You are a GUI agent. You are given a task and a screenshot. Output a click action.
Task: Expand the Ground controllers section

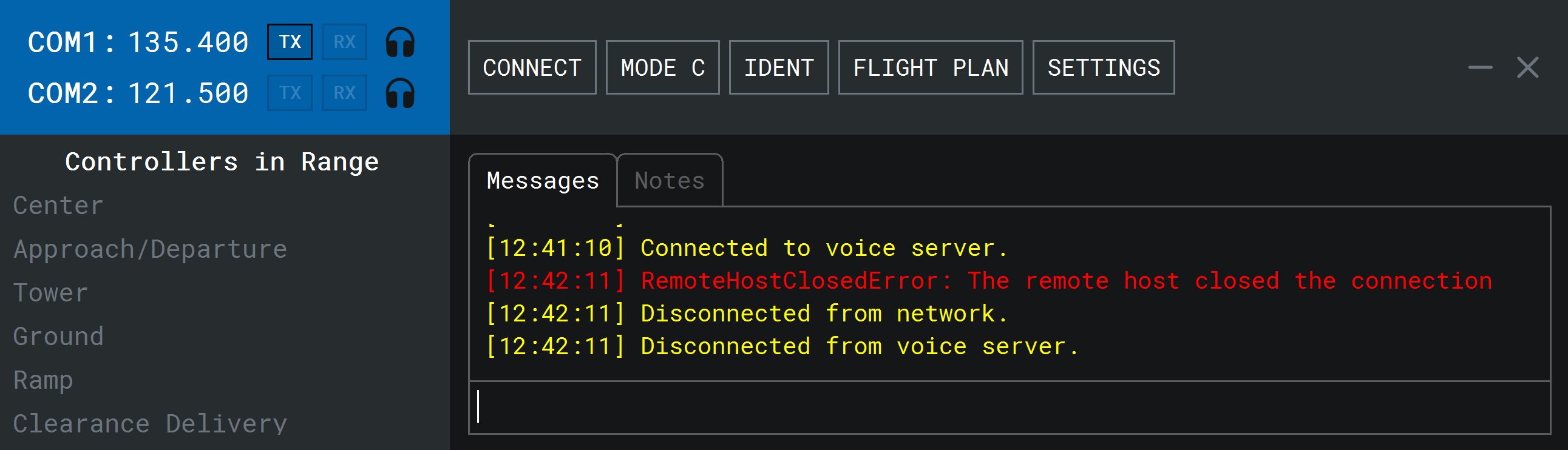(x=58, y=337)
